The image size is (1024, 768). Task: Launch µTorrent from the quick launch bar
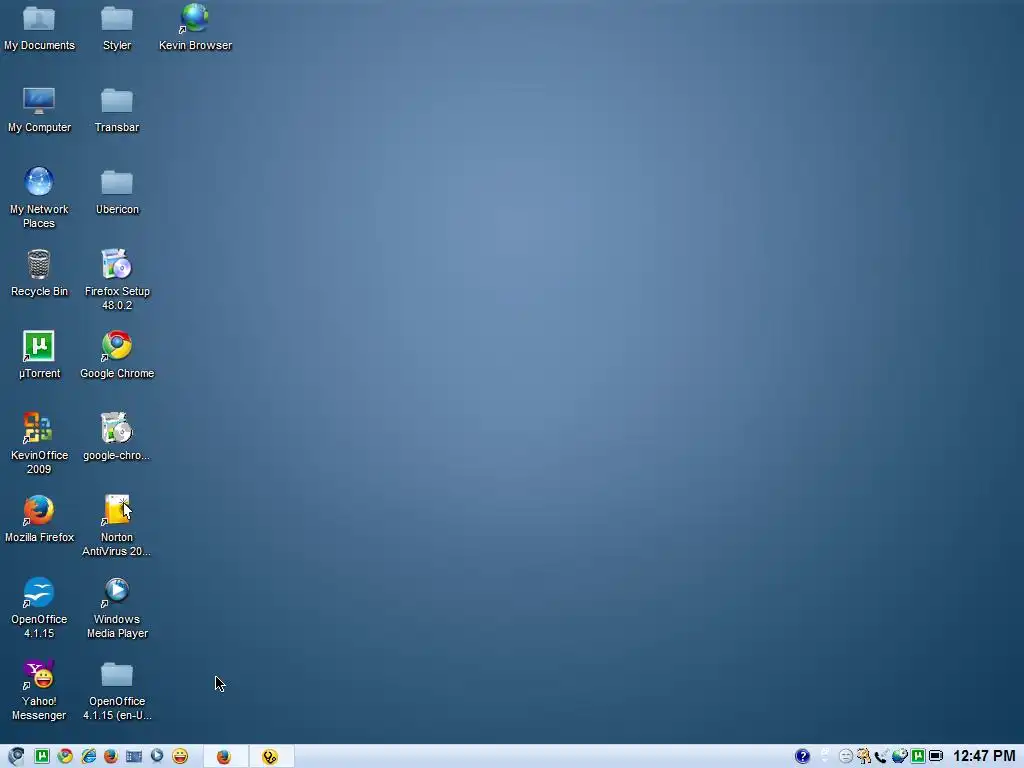(42, 756)
